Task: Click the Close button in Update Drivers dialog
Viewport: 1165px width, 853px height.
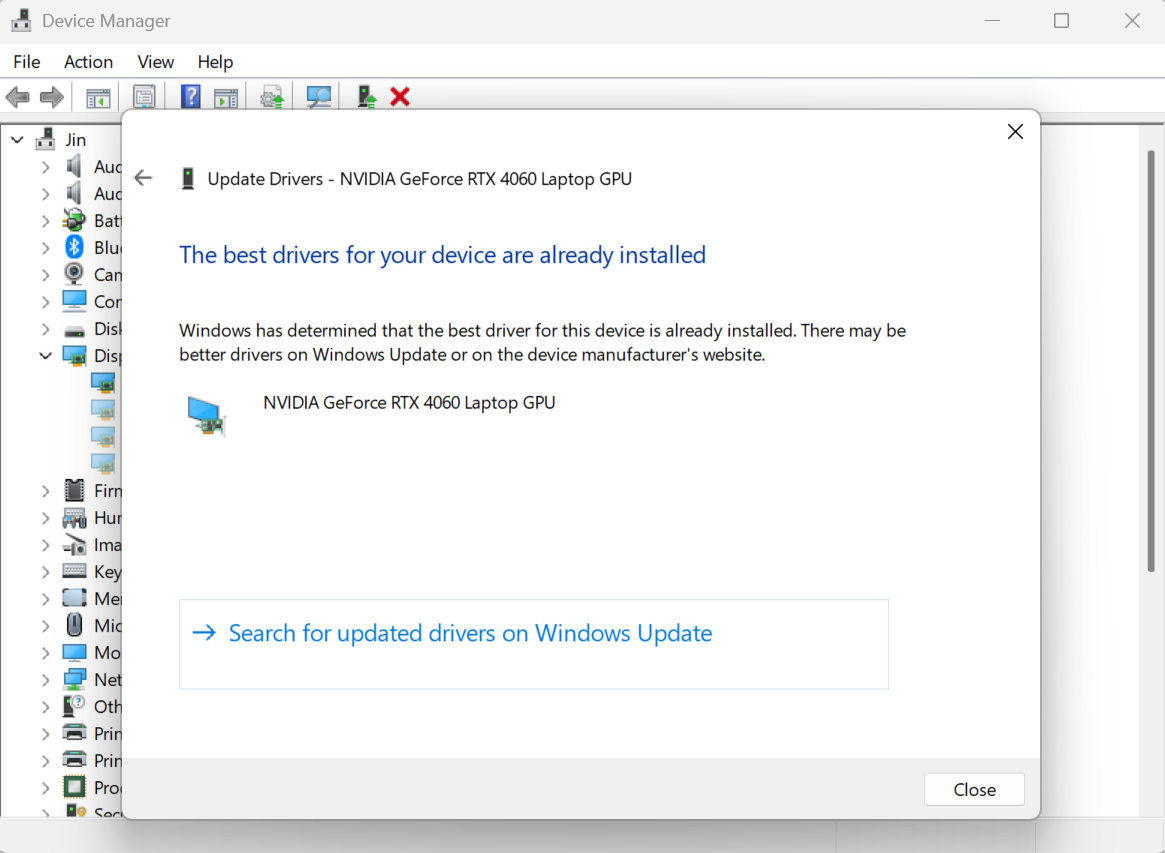Action: pos(974,789)
